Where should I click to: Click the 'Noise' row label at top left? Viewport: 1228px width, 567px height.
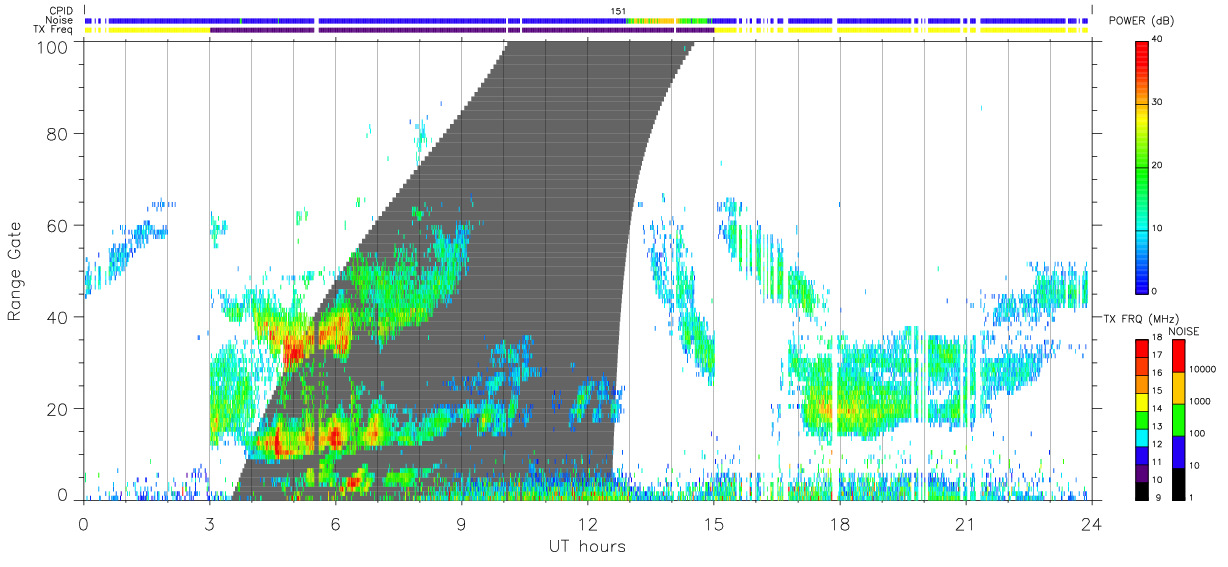[x=60, y=20]
